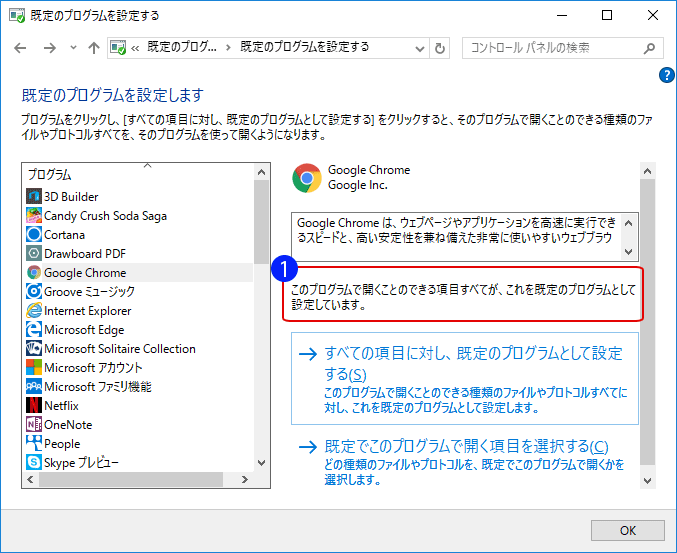677x553 pixels.
Task: Open the recent locations dropdown arrow
Action: point(73,47)
